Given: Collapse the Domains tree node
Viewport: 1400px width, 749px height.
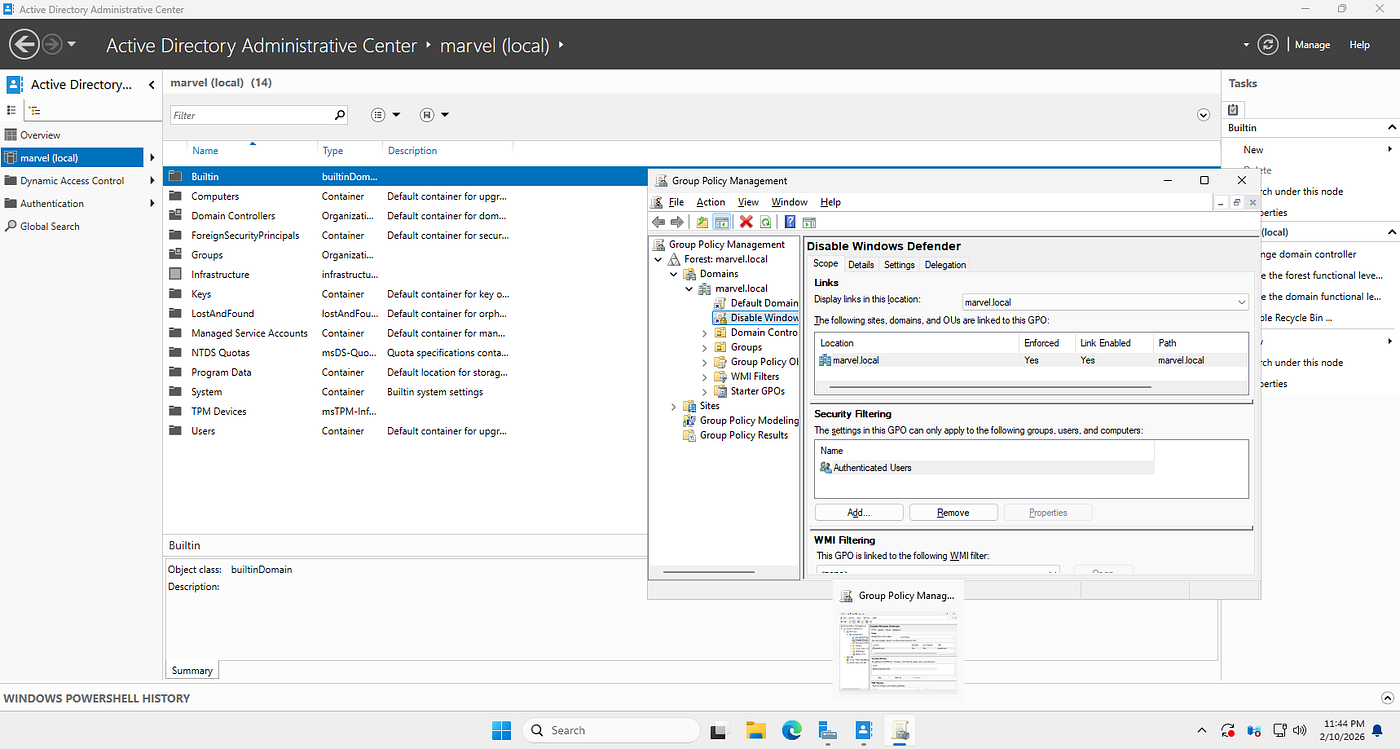Looking at the screenshot, I should point(673,274).
